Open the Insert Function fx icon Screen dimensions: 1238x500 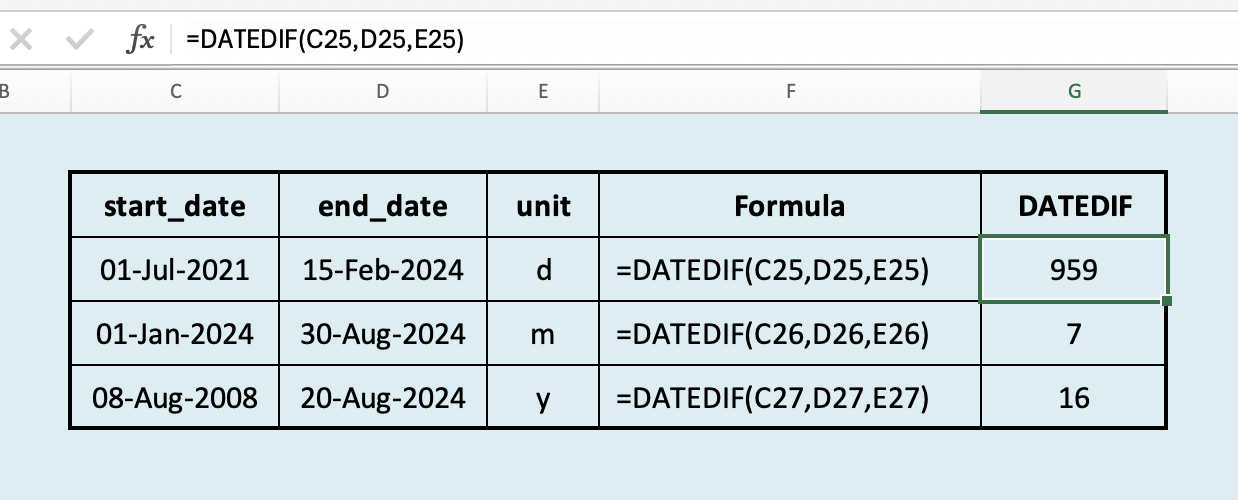(x=140, y=40)
